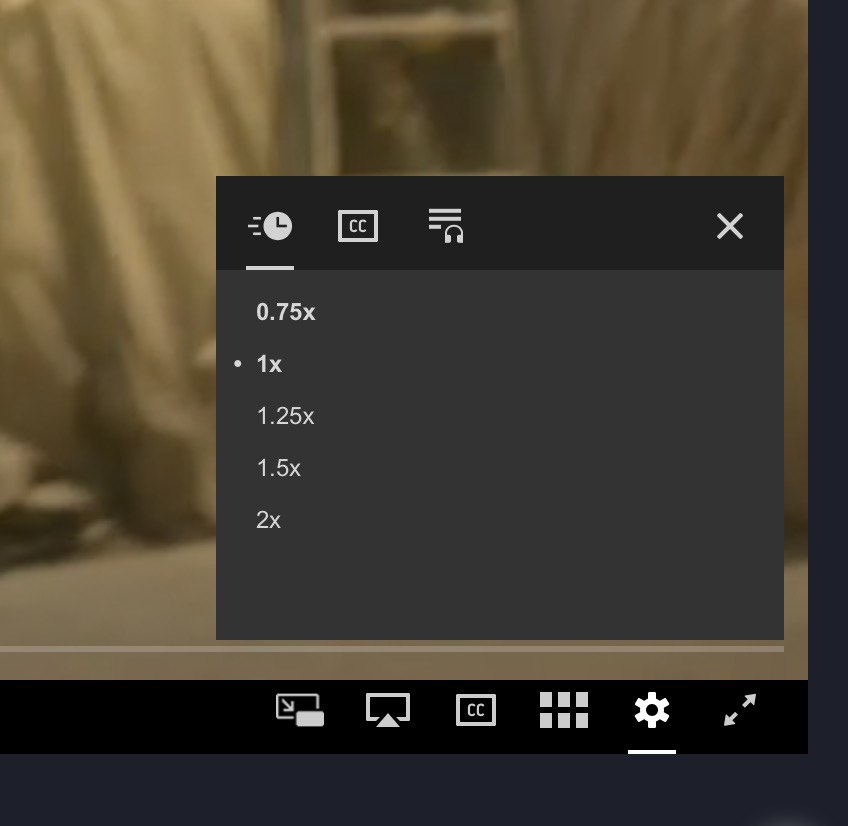Select 0.75x playback speed

coord(286,312)
